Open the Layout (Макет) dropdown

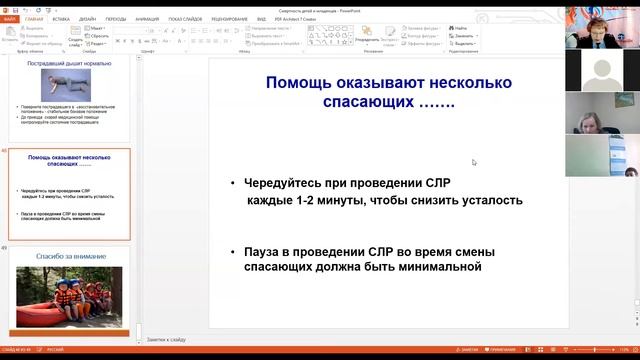pos(95,28)
